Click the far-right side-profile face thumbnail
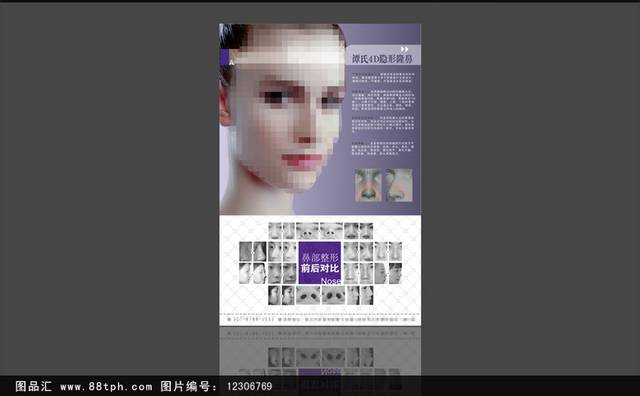The width and height of the screenshot is (640, 396). click(395, 273)
